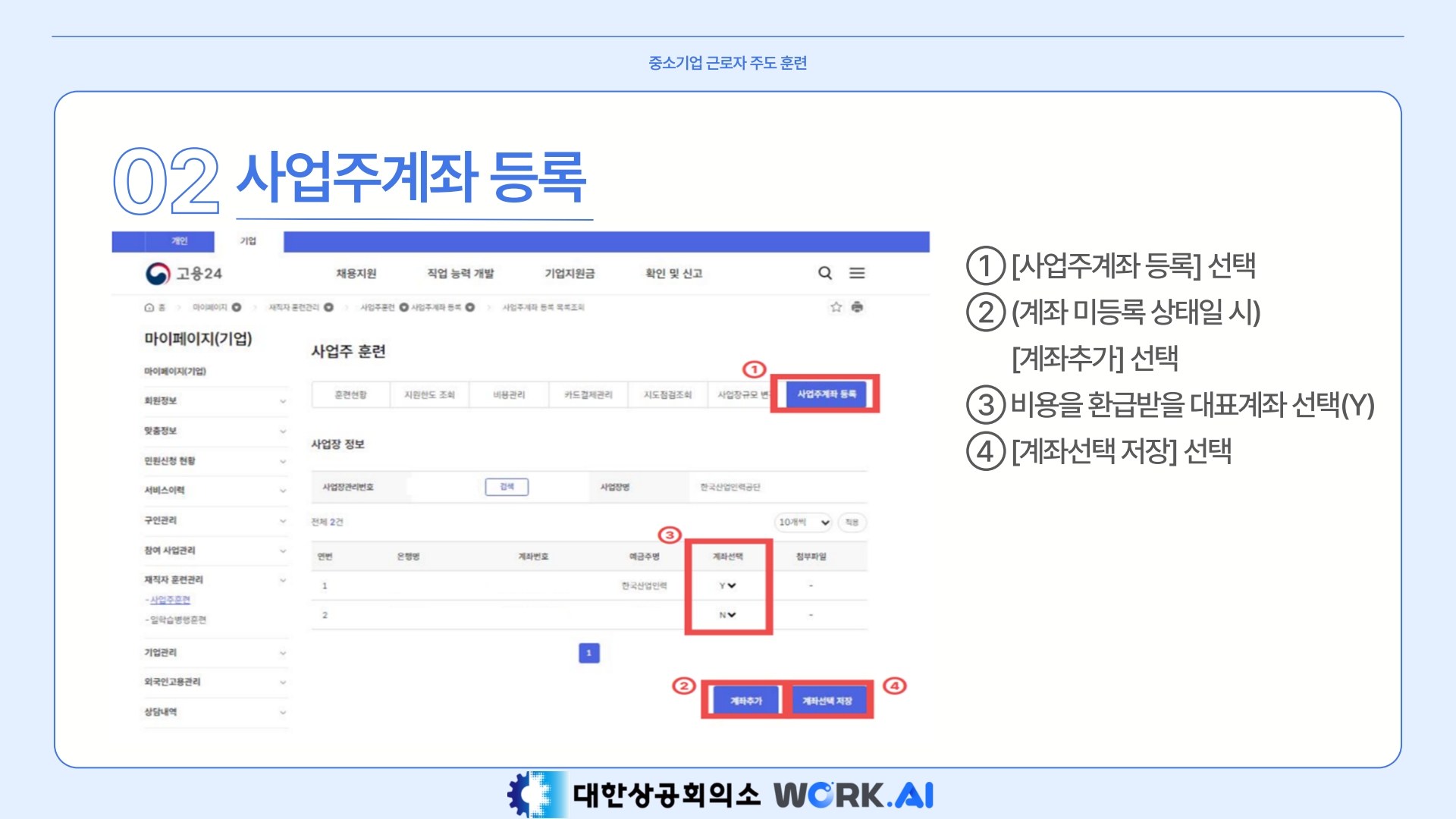This screenshot has height=819, width=1456.
Task: Click the 재직자 훈련관리 breadcrumb arrow icon
Action: (x=328, y=308)
